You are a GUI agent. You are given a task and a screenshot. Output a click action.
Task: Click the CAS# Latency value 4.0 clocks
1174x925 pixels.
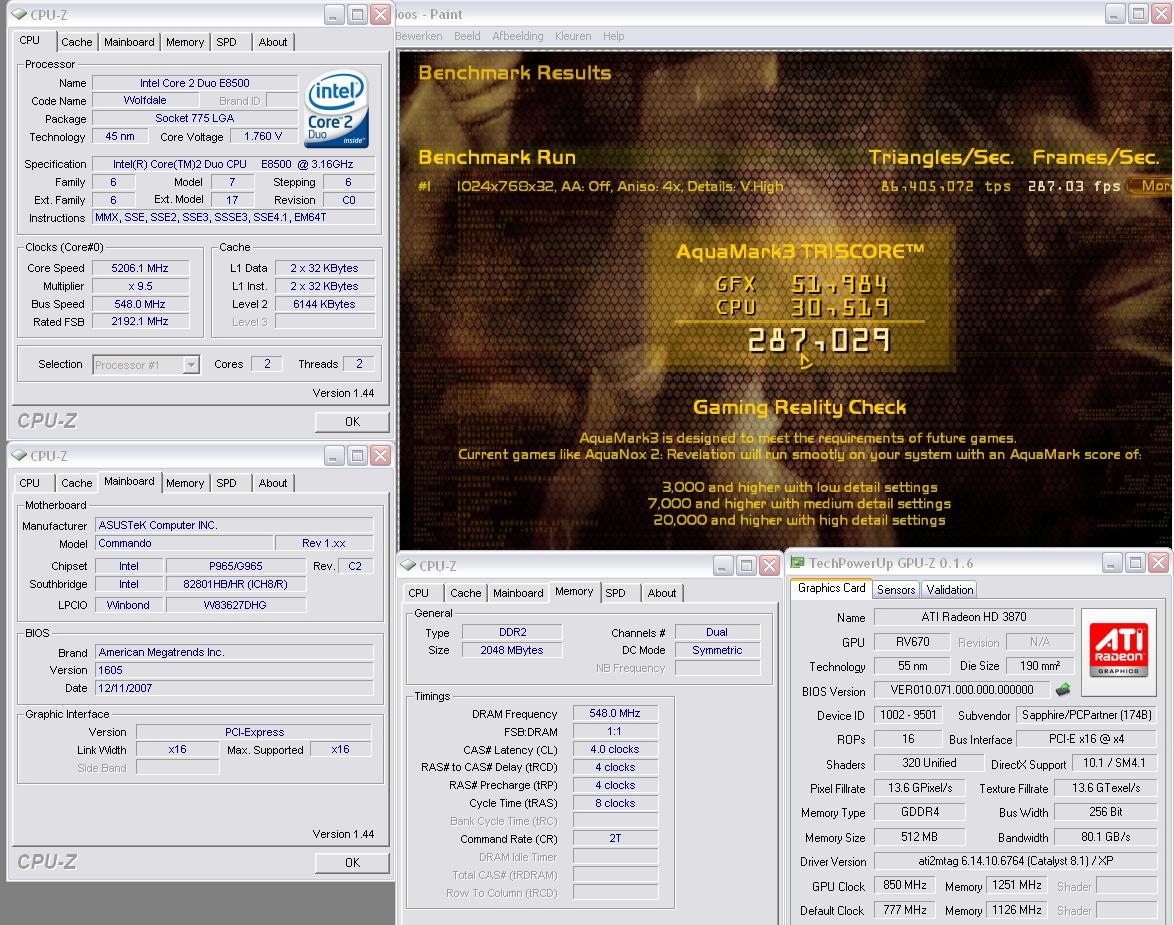615,749
